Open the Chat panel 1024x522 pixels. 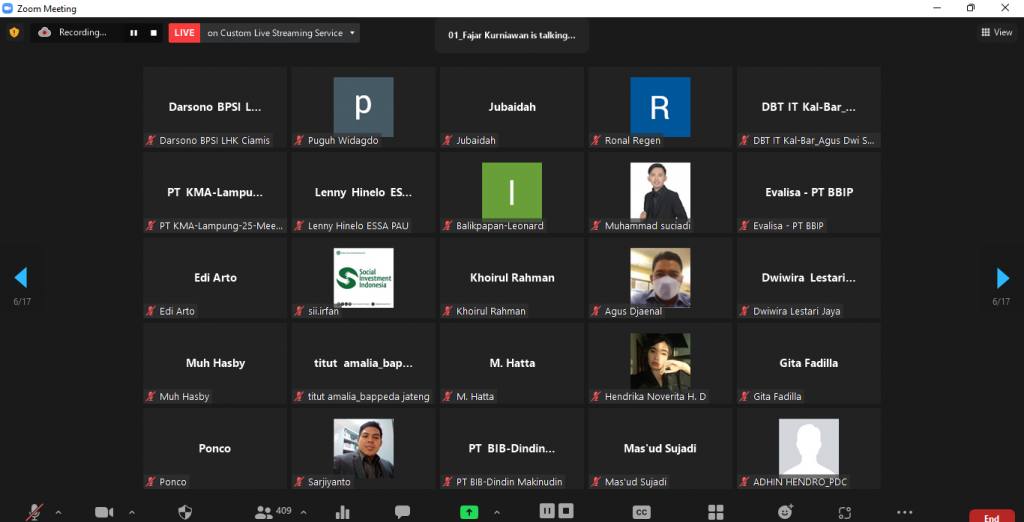[402, 512]
